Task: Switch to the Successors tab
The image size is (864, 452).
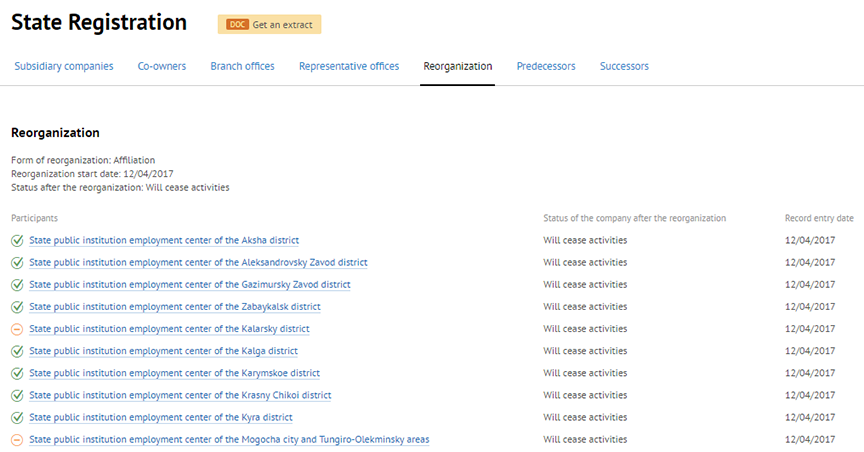Action: [x=624, y=66]
